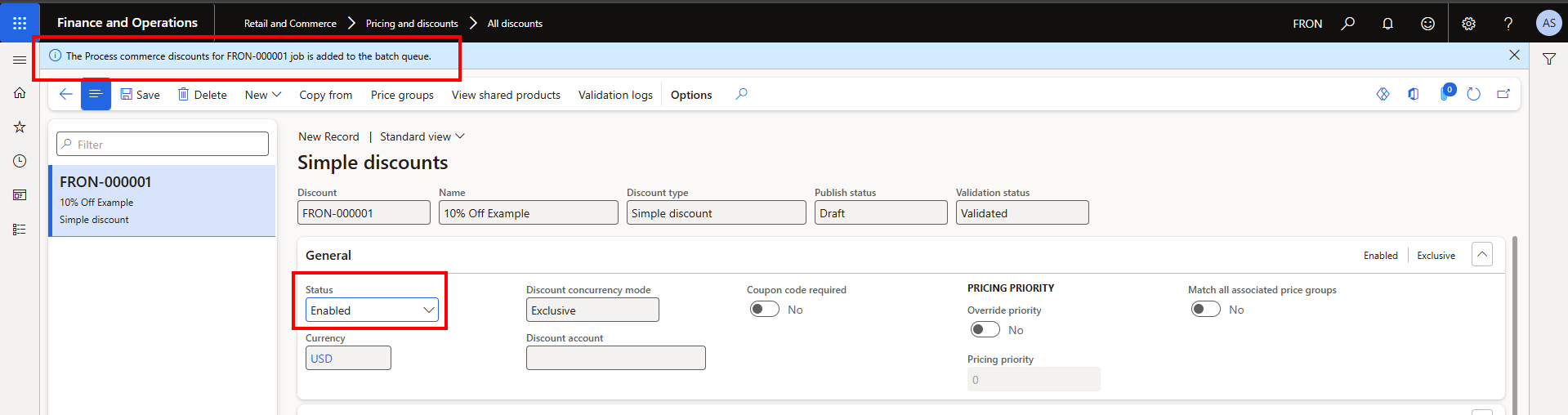Enable Match all associated price groups

pos(1205,310)
